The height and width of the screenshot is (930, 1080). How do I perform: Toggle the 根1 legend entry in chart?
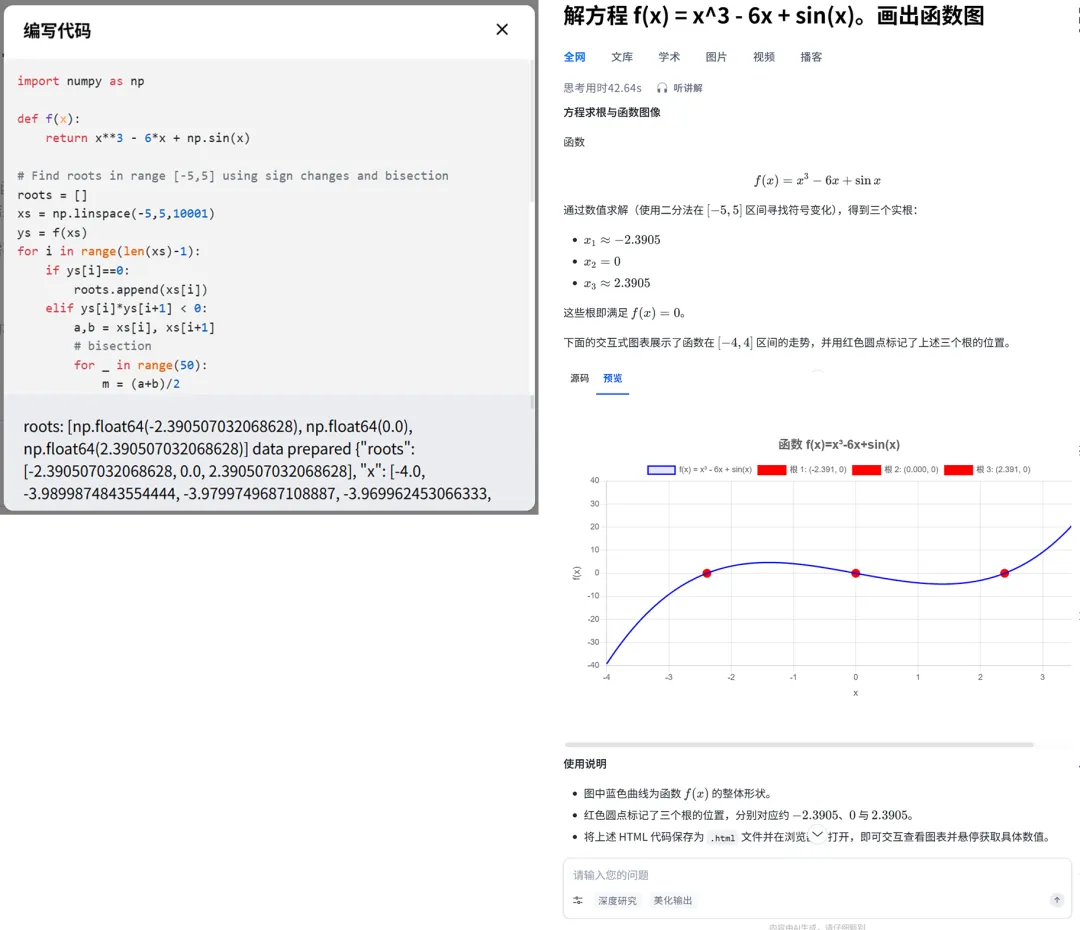[x=795, y=470]
